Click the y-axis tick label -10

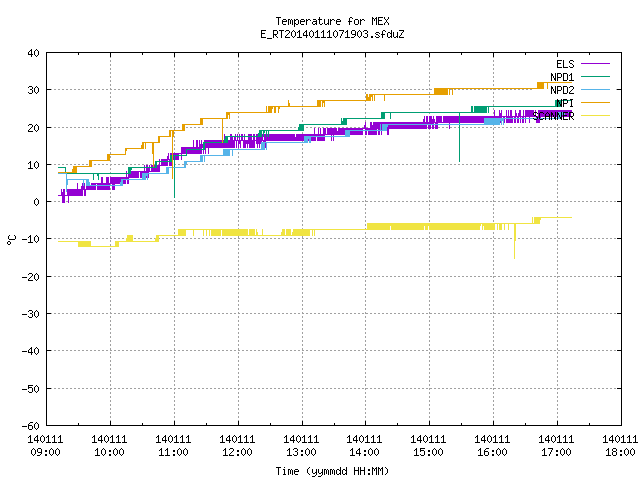31,239
